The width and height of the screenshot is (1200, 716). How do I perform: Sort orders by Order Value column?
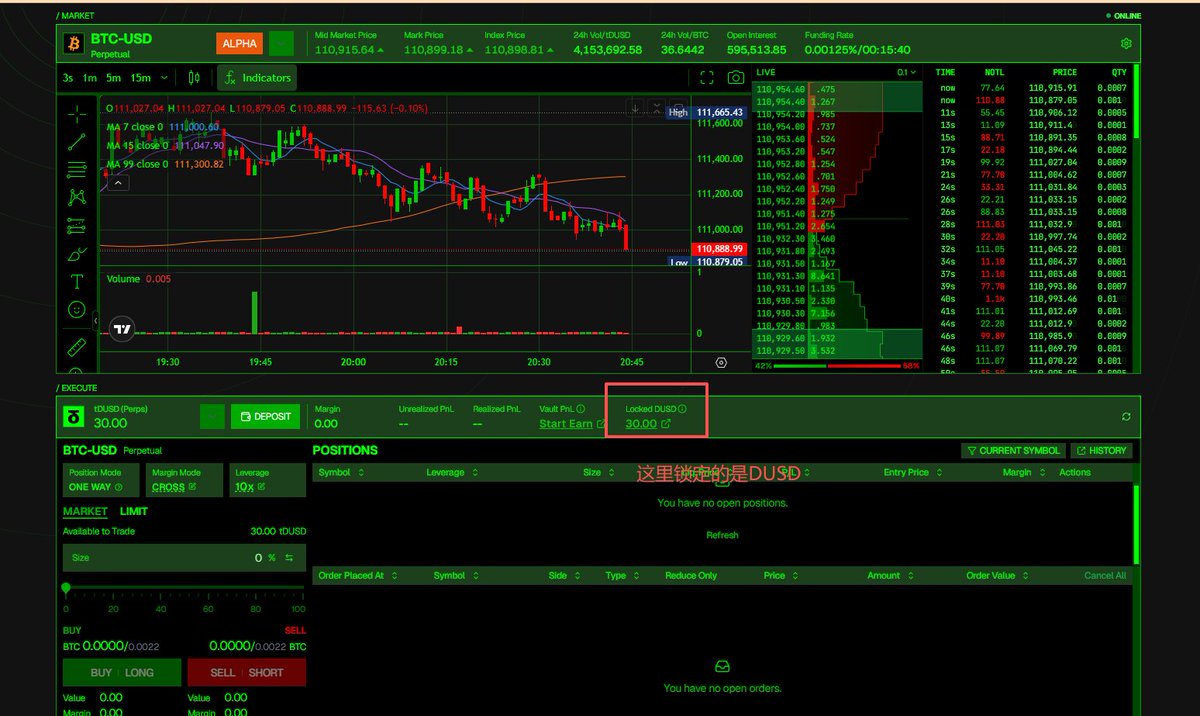click(996, 576)
